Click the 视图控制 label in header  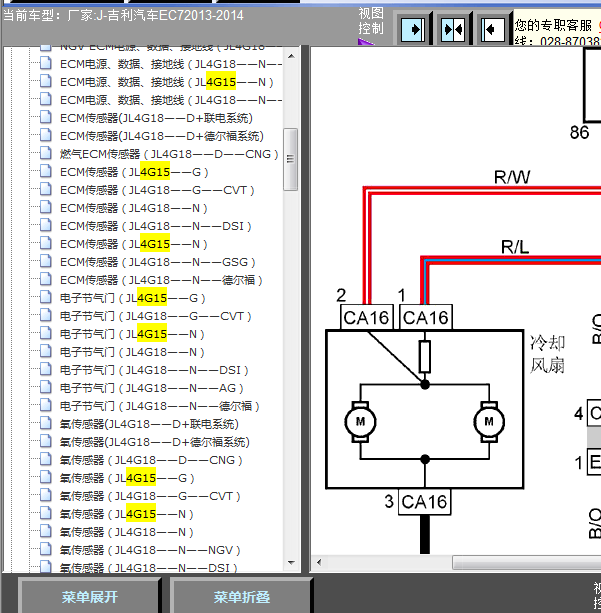click(x=371, y=21)
